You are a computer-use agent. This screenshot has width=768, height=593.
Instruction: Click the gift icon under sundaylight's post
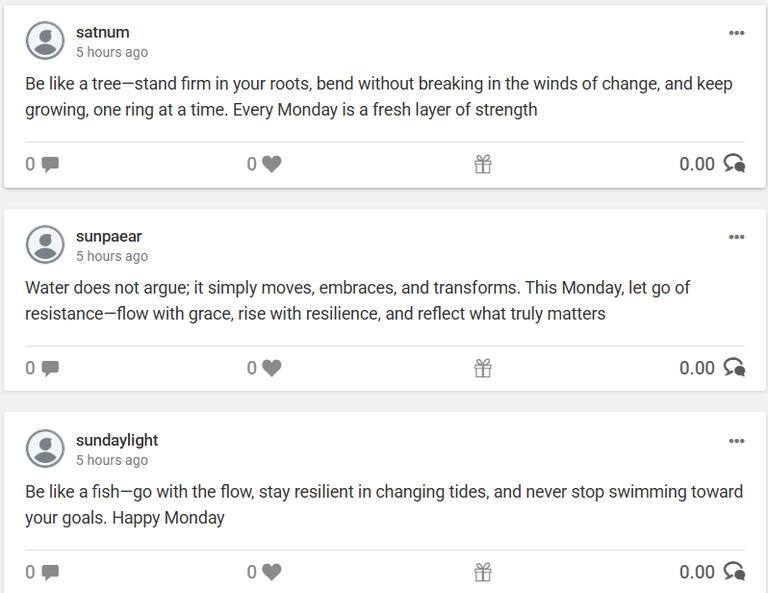coord(483,572)
